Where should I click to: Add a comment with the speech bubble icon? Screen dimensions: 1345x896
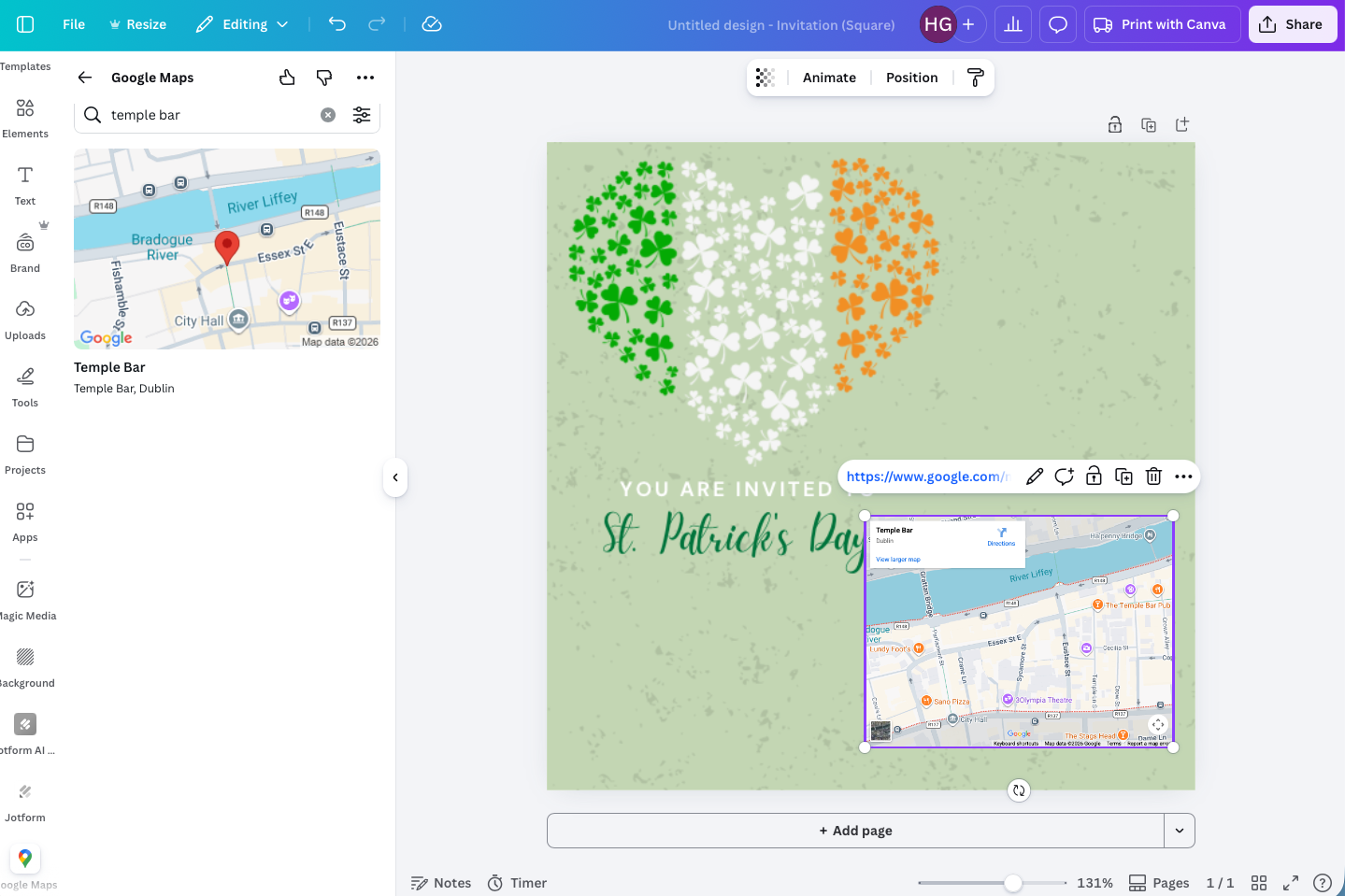pyautogui.click(x=1057, y=24)
